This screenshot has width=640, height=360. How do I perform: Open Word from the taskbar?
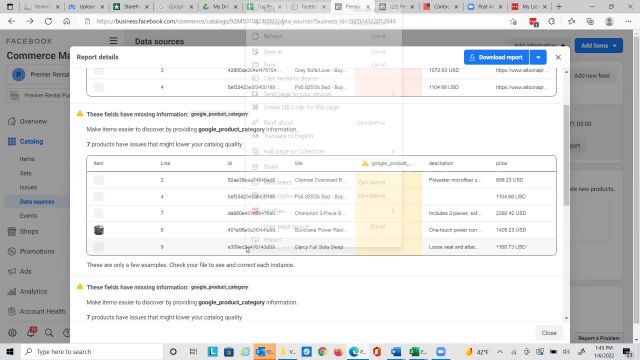point(396,351)
